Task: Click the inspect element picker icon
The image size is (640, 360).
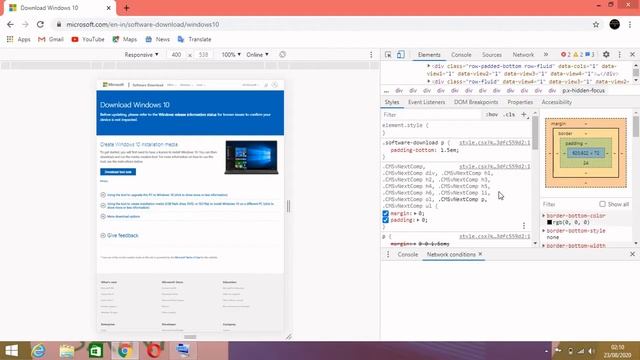Action: (x=388, y=55)
